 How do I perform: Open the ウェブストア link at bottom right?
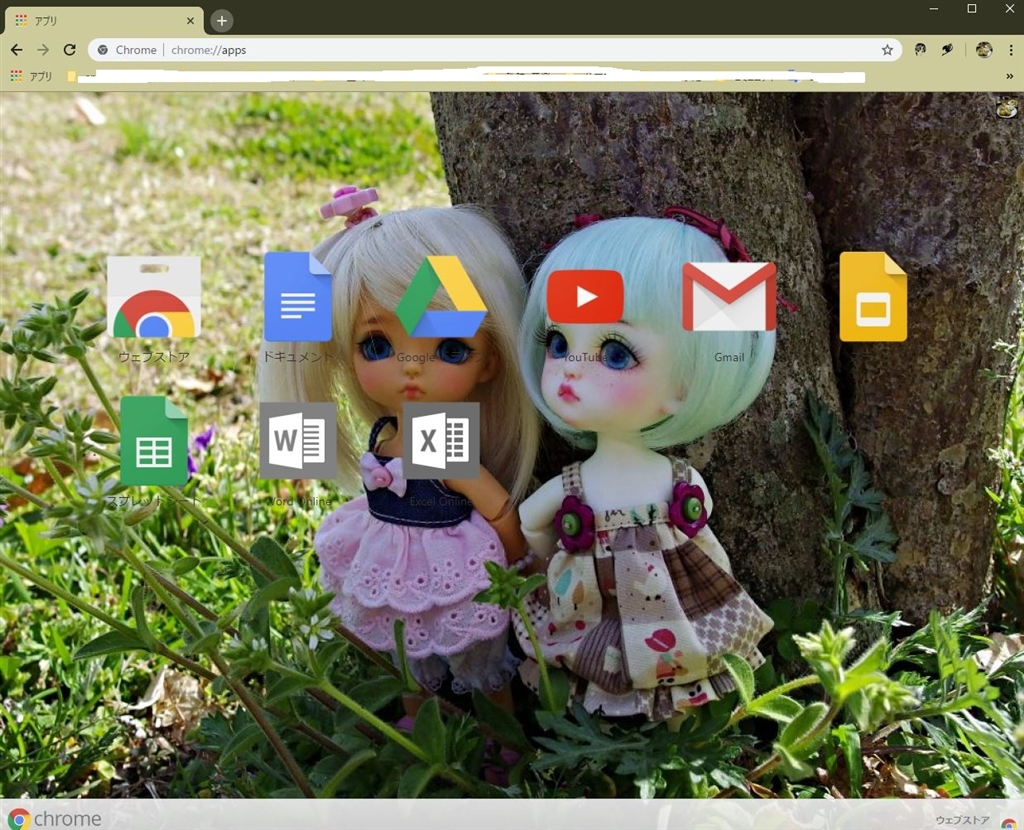click(962, 820)
